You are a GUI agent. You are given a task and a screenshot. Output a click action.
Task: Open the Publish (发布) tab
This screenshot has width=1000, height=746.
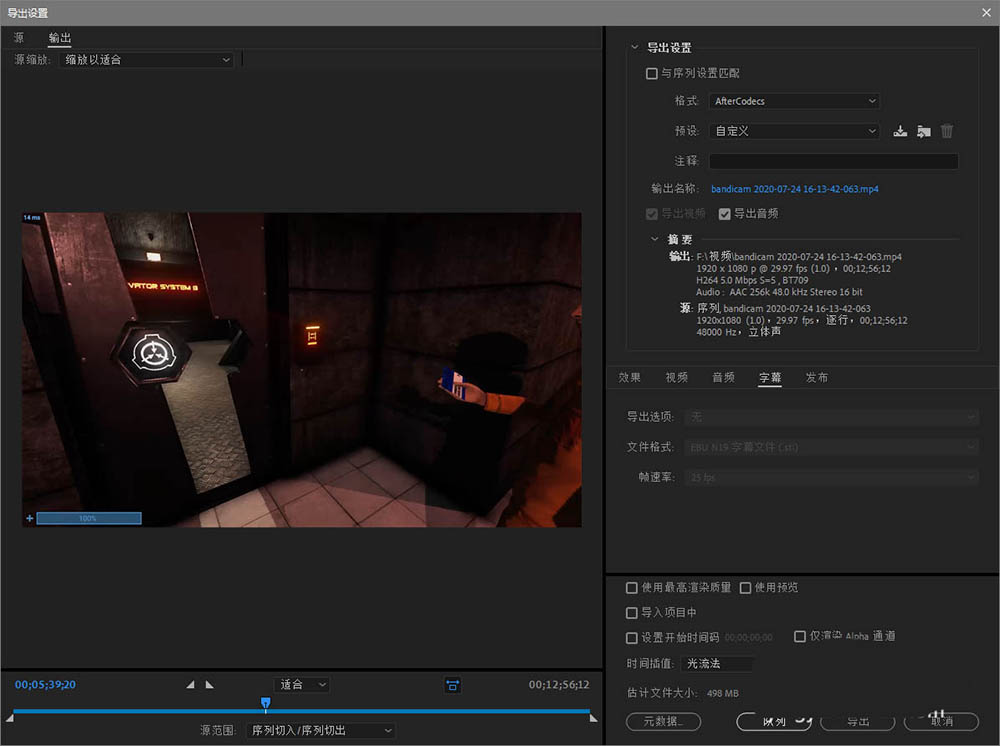pos(817,377)
